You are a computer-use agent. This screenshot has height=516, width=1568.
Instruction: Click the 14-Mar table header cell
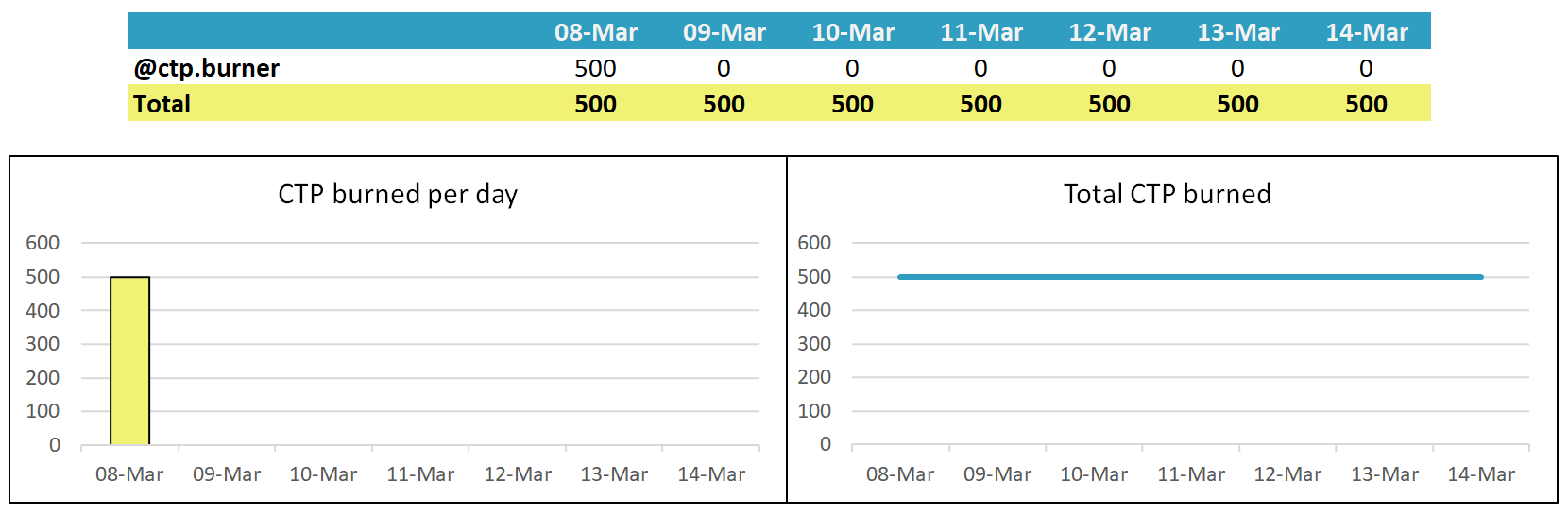[x=1367, y=32]
